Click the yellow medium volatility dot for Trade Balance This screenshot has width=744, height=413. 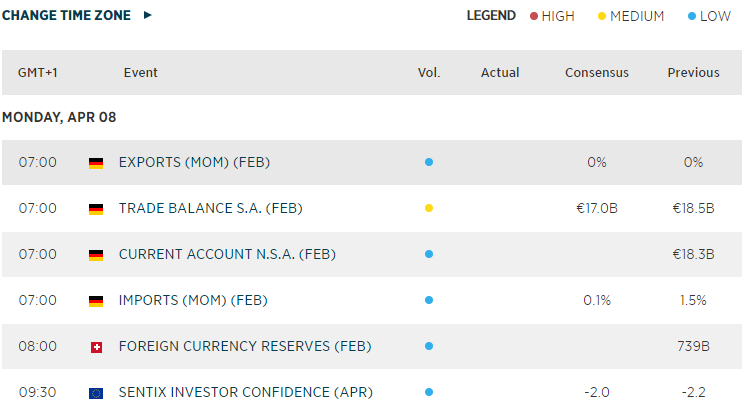[429, 208]
